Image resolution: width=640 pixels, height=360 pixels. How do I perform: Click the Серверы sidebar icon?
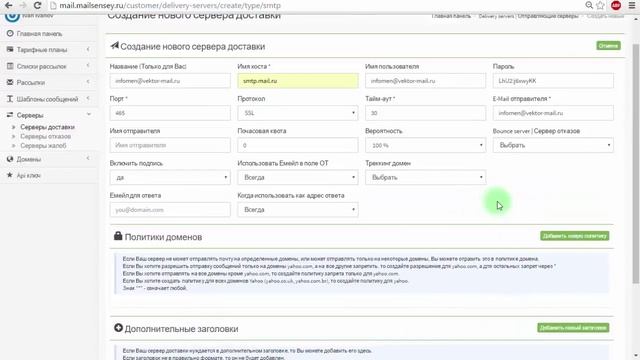(10, 115)
